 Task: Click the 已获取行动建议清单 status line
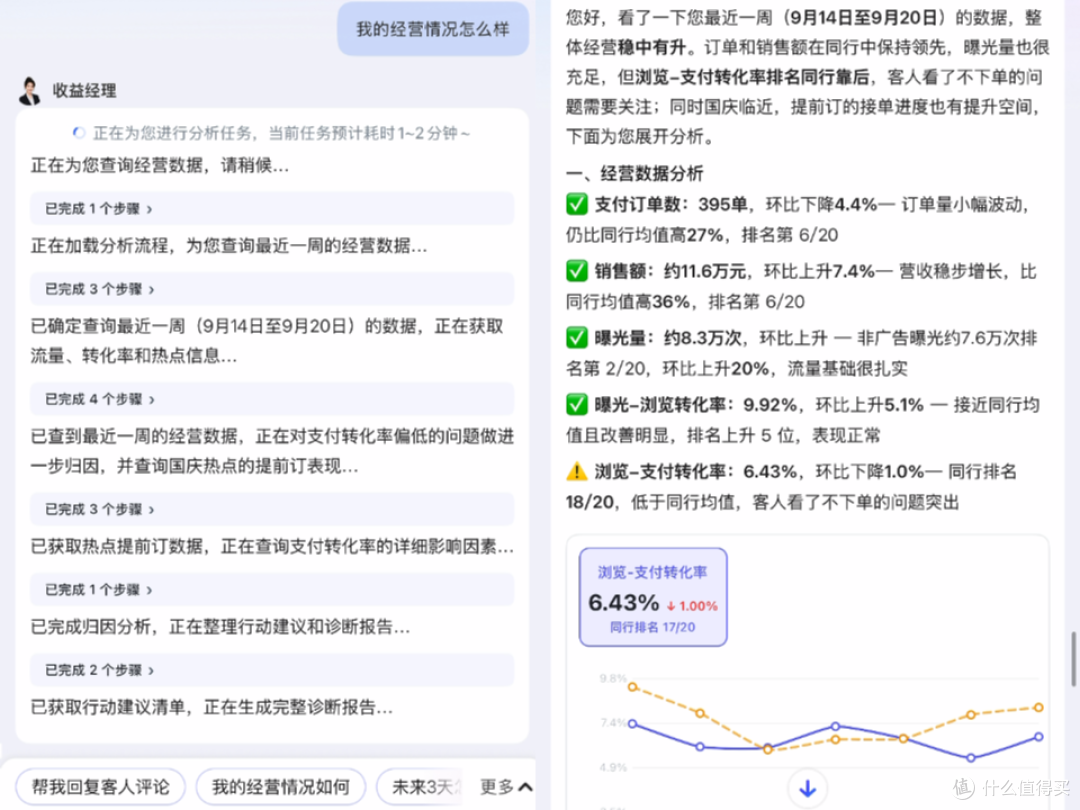pyautogui.click(x=211, y=707)
